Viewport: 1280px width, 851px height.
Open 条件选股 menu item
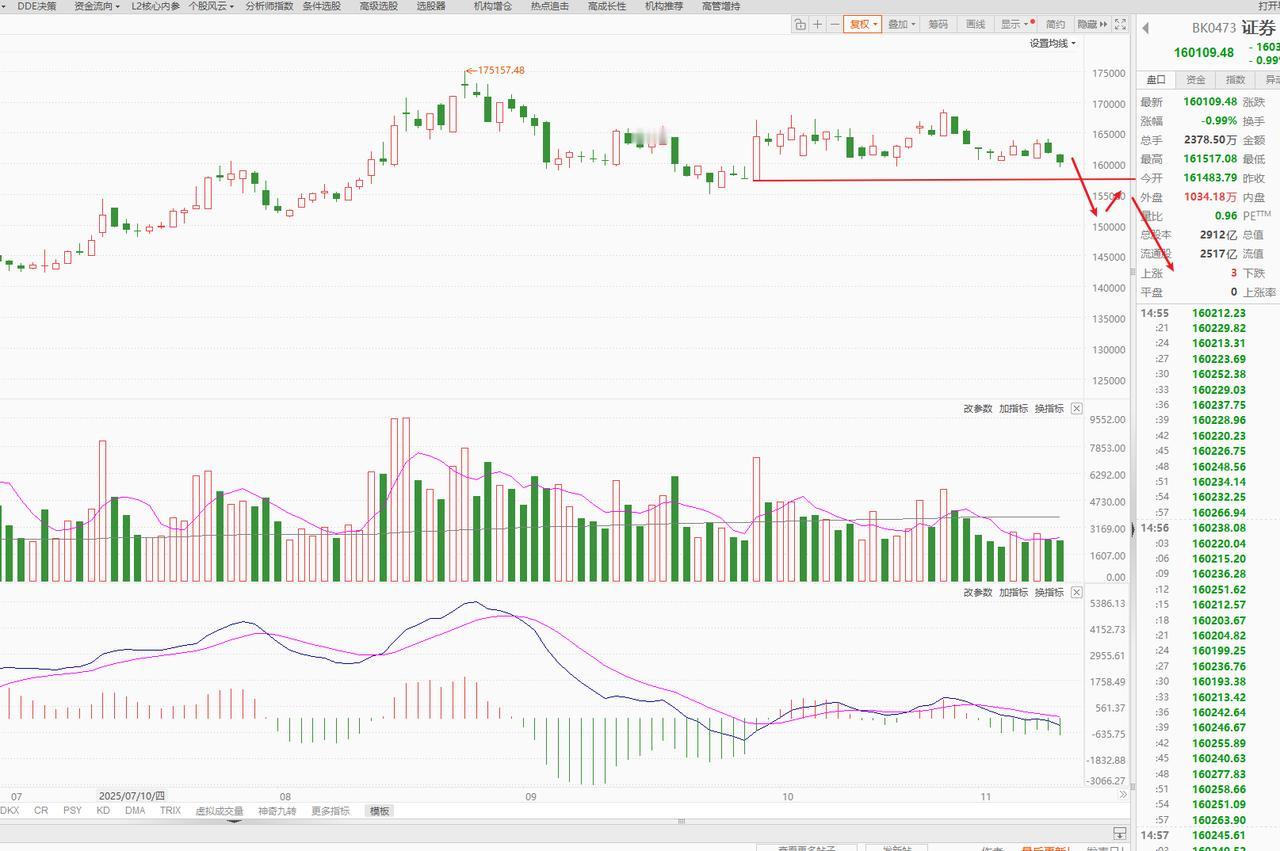pos(322,6)
